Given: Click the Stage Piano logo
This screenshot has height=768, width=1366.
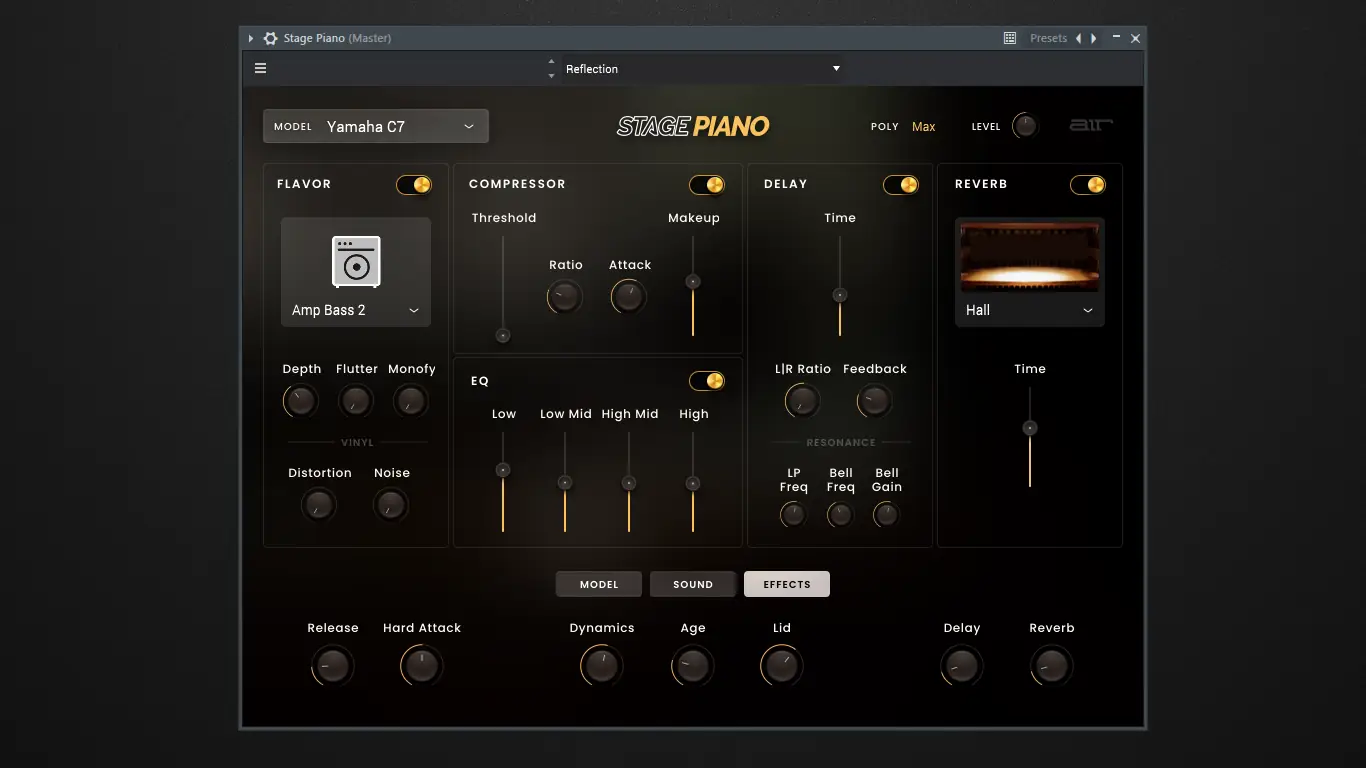Looking at the screenshot, I should pos(693,126).
